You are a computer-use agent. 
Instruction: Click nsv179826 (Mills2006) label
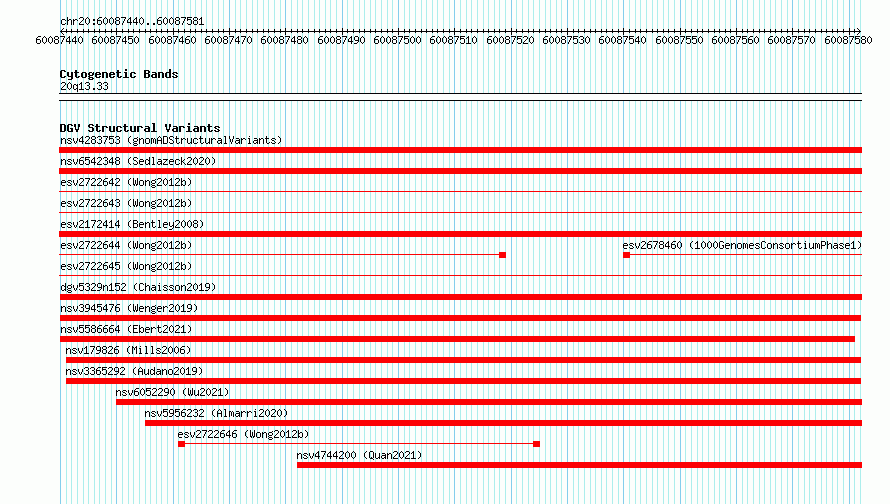tap(128, 350)
